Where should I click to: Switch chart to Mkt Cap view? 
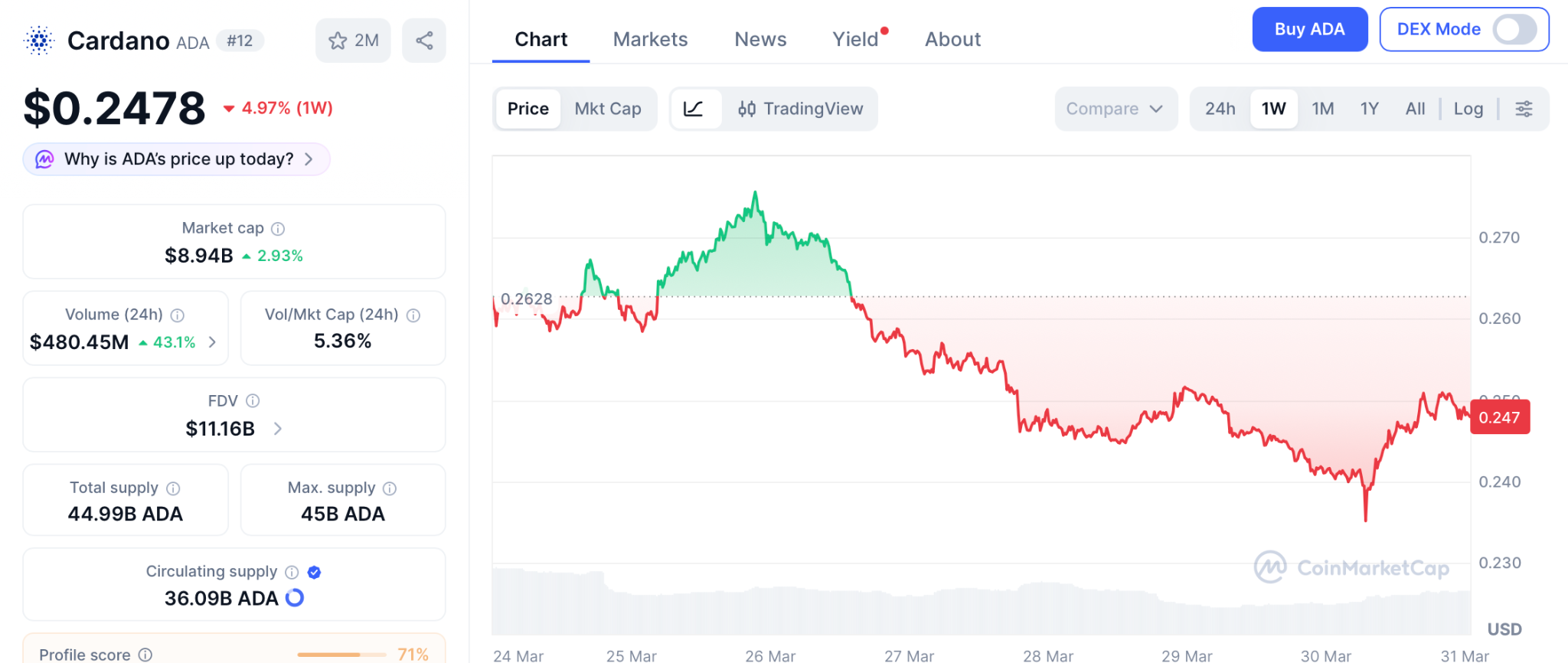tap(608, 109)
